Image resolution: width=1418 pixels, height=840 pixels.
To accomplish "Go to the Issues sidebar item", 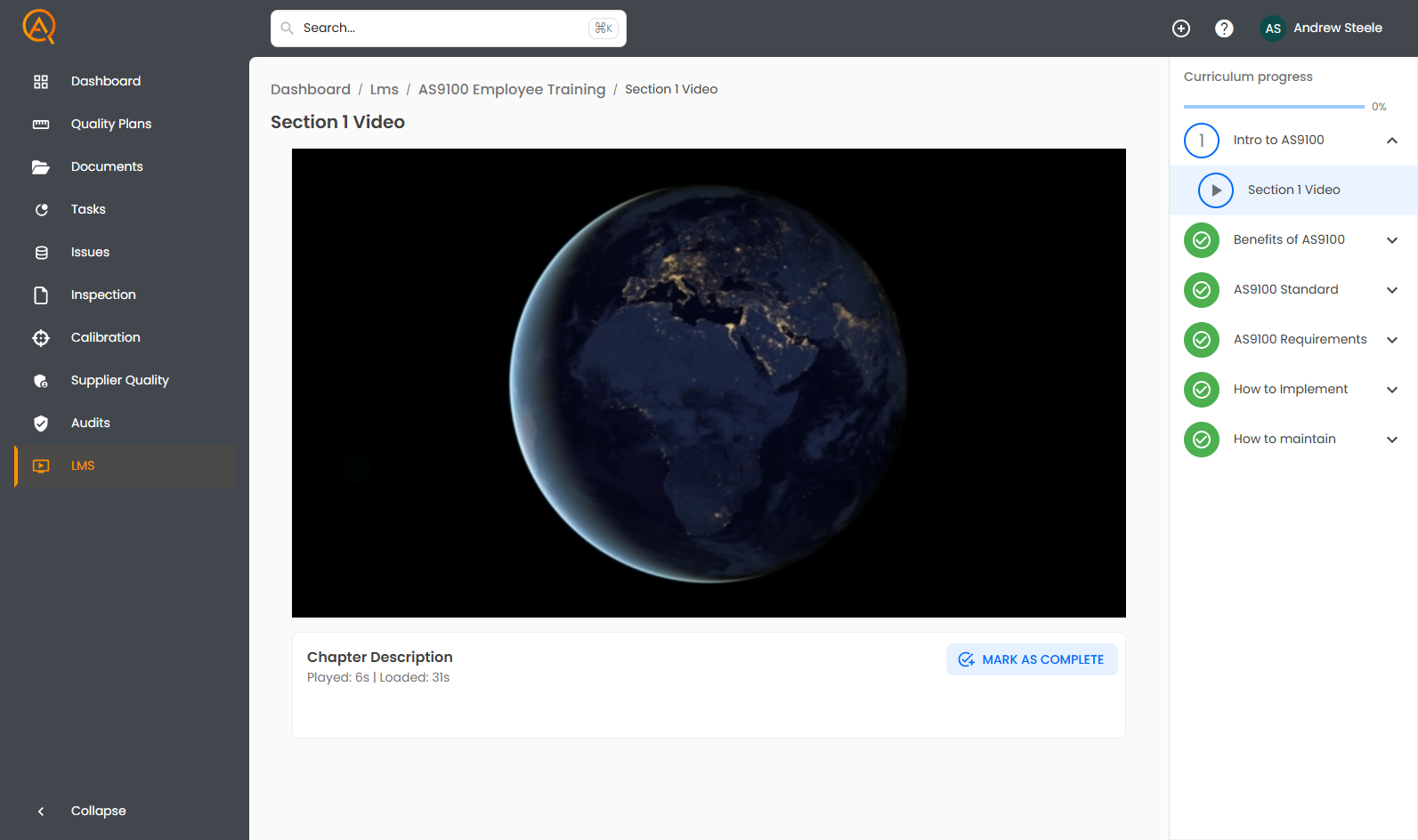I will [x=90, y=253].
